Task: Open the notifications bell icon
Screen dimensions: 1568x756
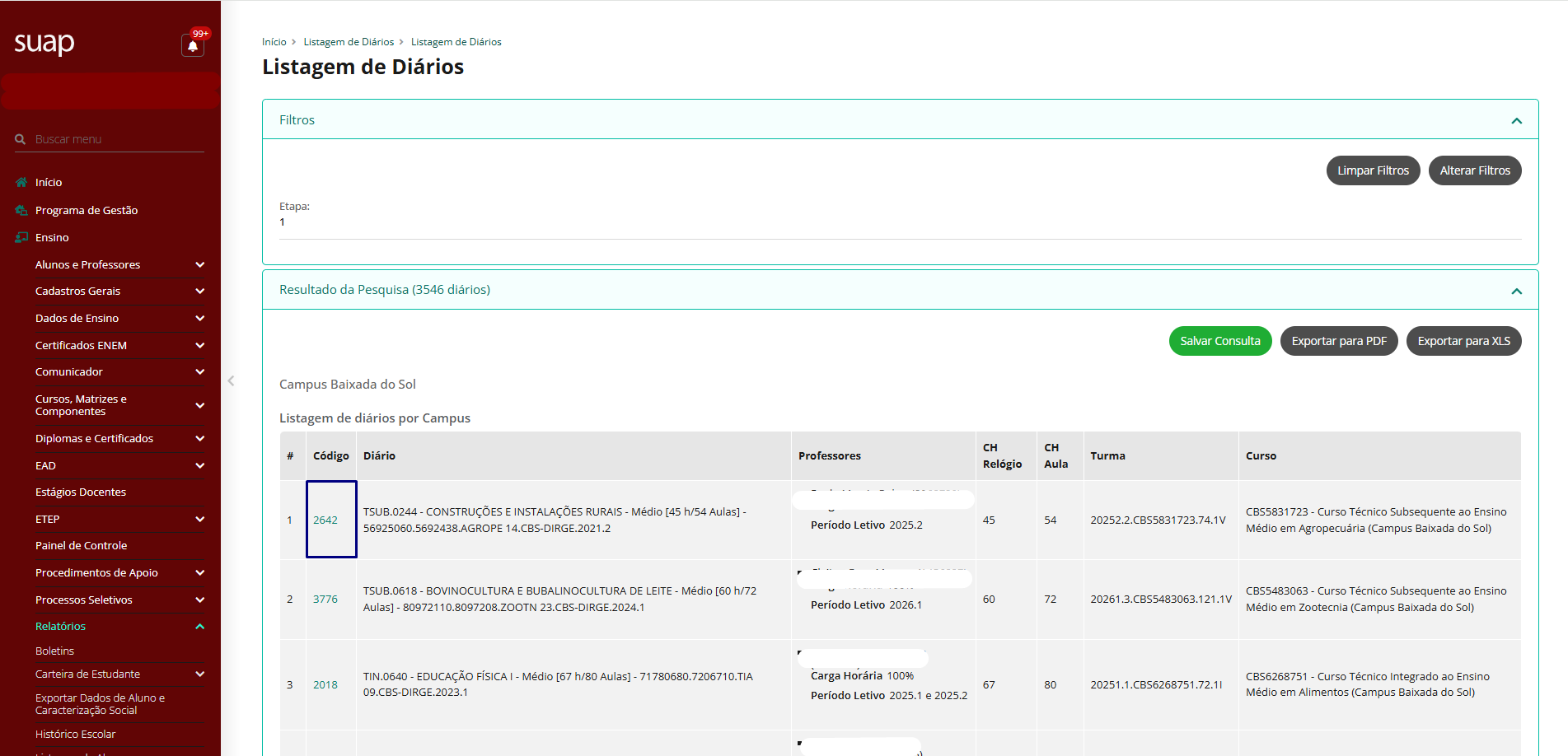Action: click(x=193, y=46)
